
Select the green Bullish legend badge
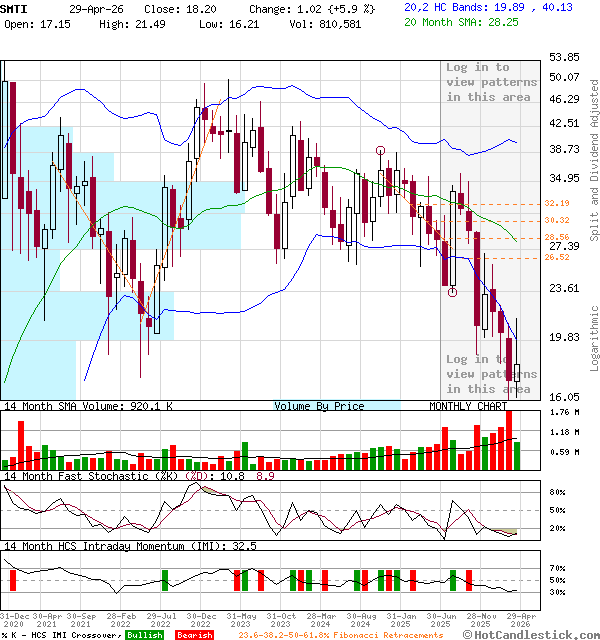(x=144, y=634)
